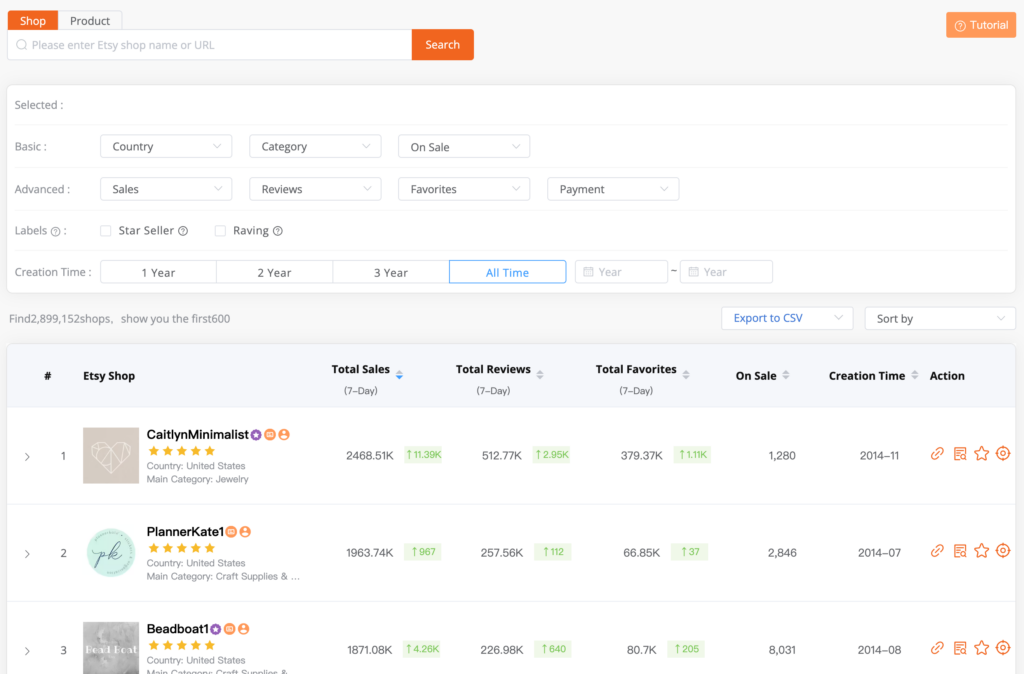Open the Tutorial button
Screen dimensions: 1024x674
980,25
